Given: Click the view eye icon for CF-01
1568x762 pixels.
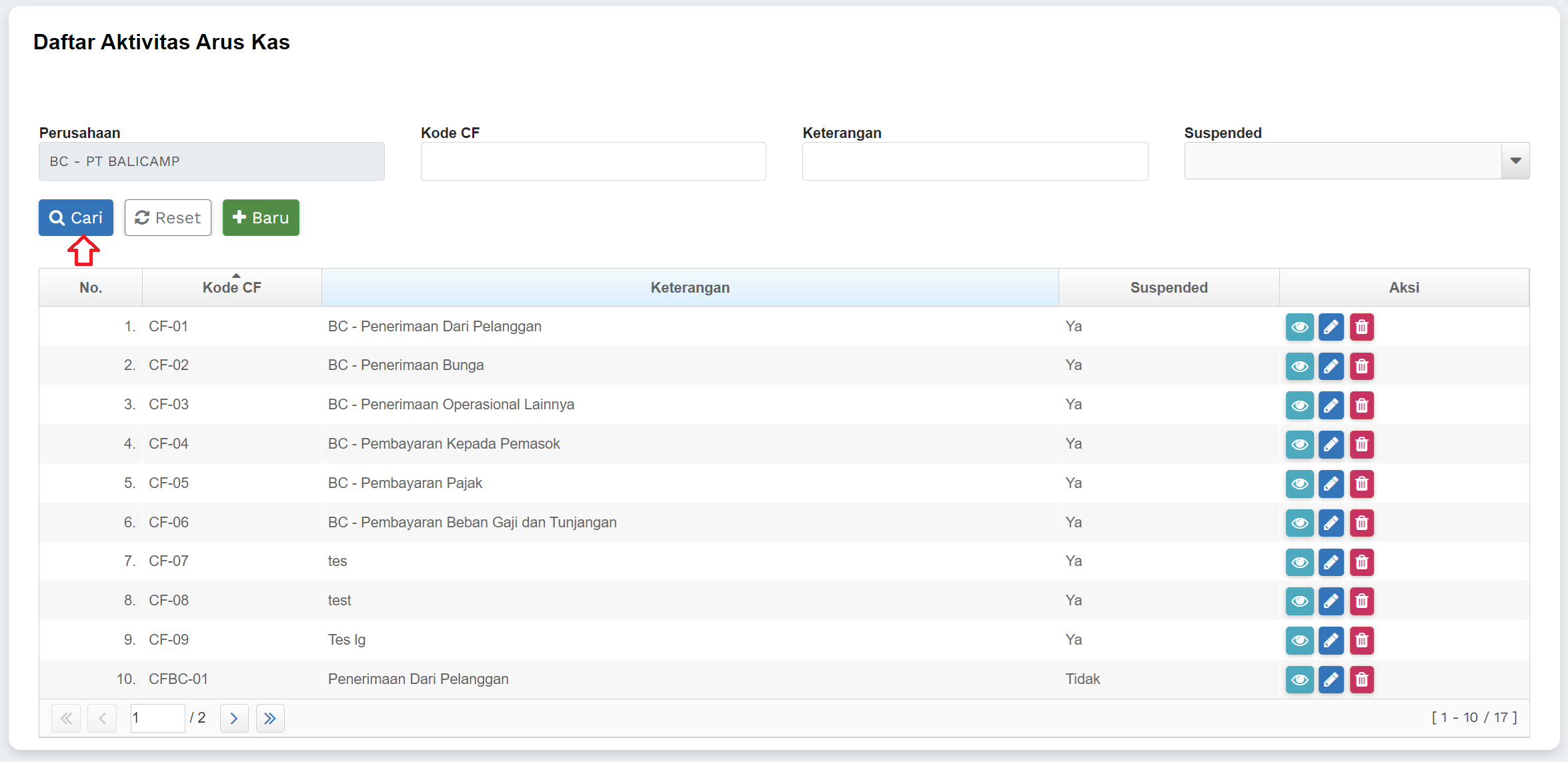Looking at the screenshot, I should point(1299,327).
